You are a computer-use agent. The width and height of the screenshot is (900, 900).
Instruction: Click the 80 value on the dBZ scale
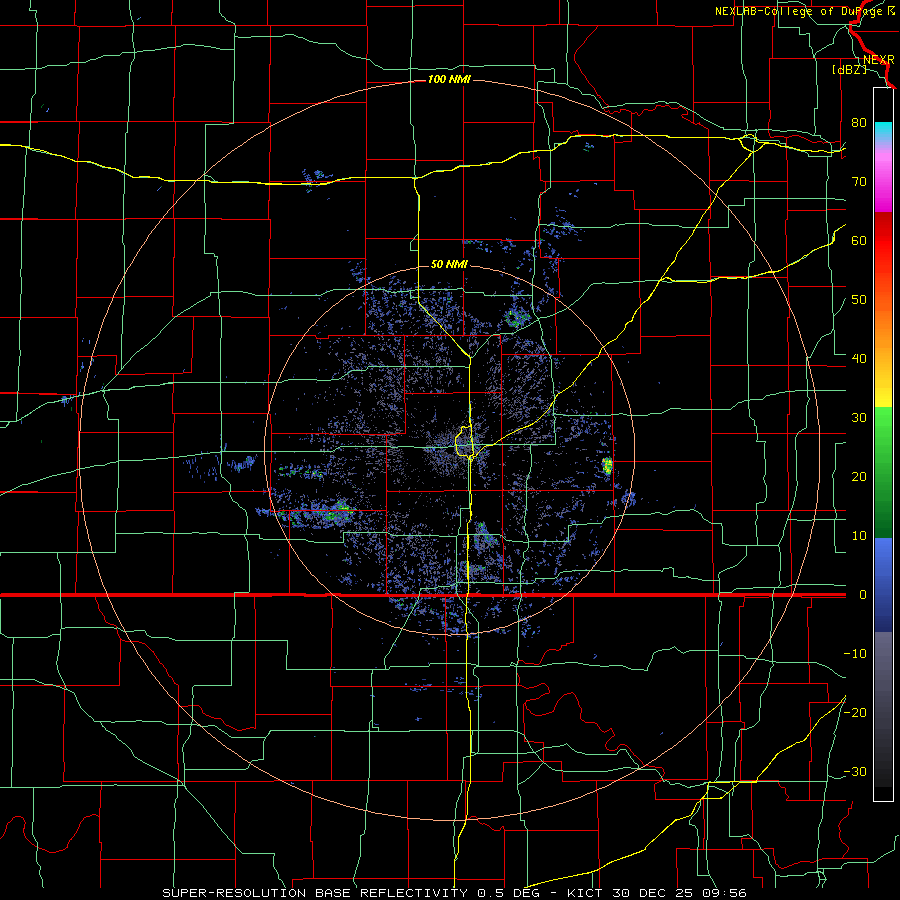pos(859,123)
